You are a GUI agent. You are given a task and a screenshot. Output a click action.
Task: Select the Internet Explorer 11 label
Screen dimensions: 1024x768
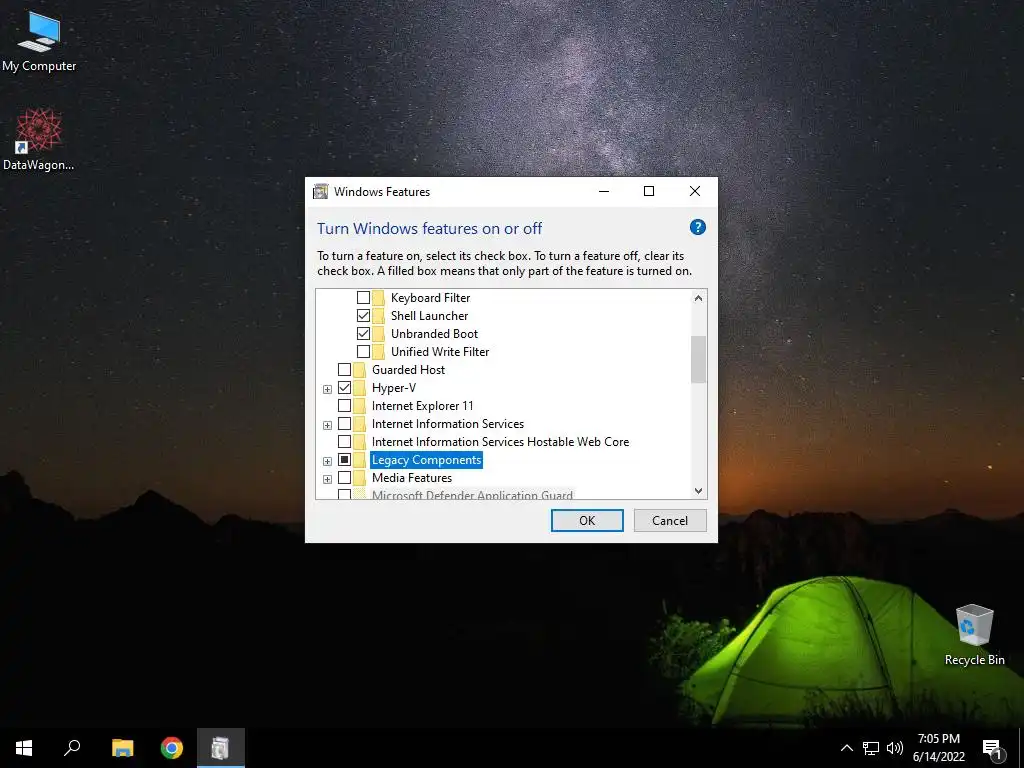coord(423,406)
